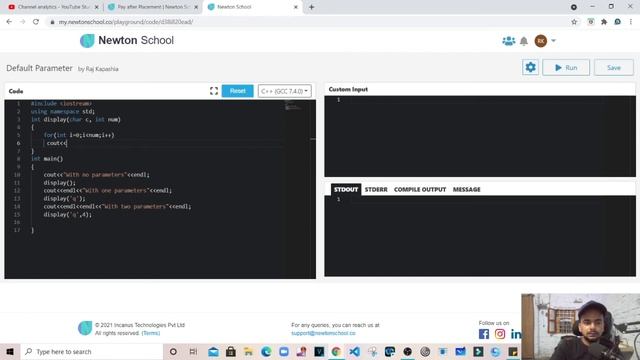Open the MESSAGE tab
This screenshot has height=360, width=640.
click(467, 189)
